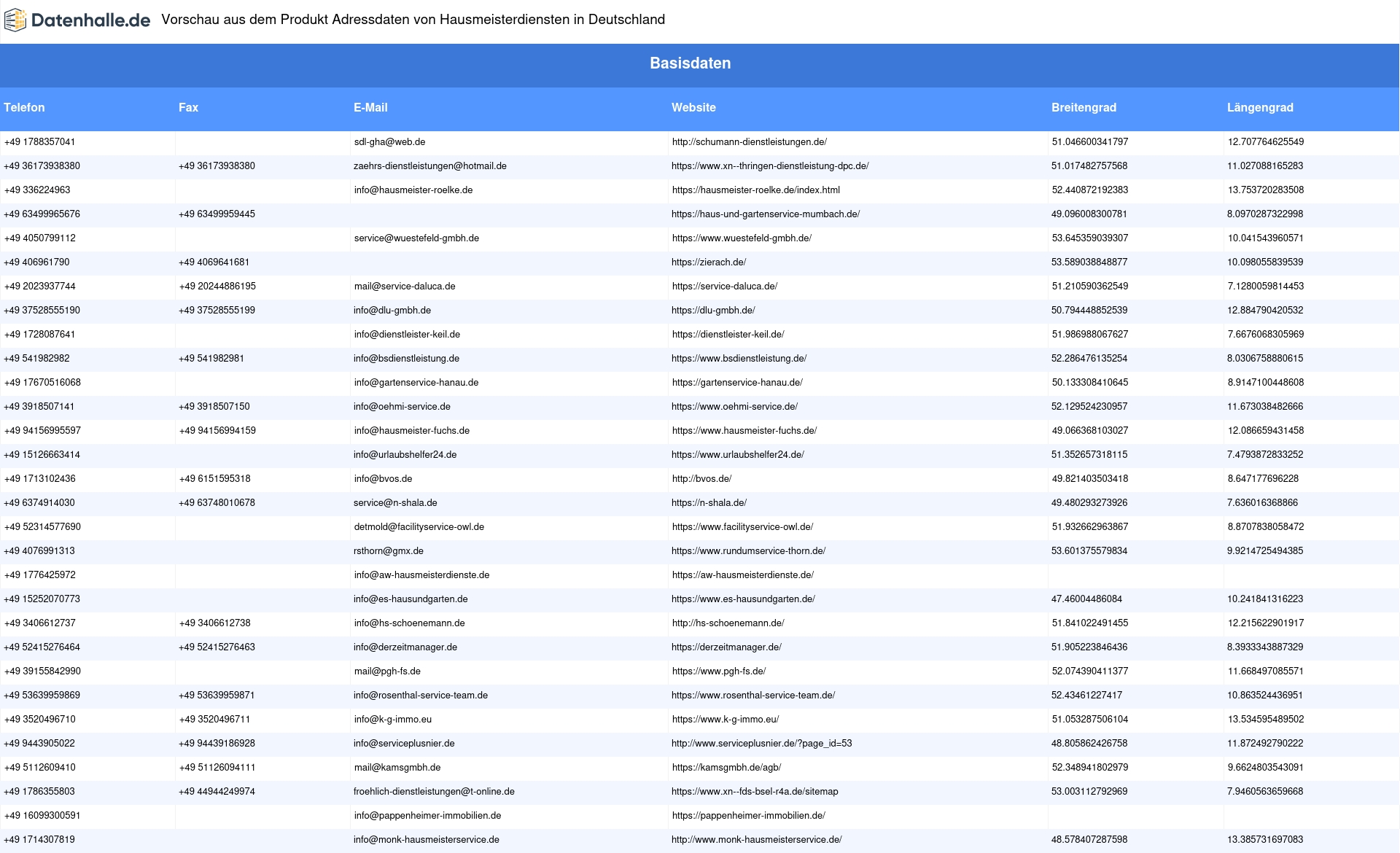Select phone number +49 15126663414
This screenshot has height=853, width=1400.
[42, 455]
